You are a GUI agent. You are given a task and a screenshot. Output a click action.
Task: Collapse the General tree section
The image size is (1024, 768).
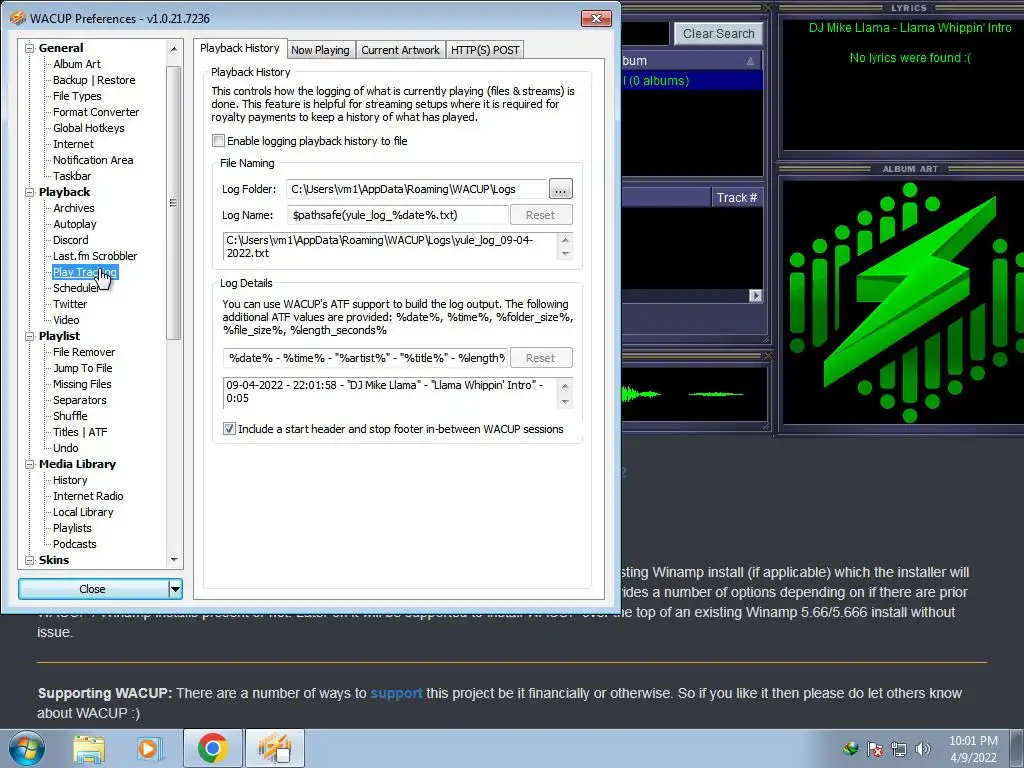[29, 48]
